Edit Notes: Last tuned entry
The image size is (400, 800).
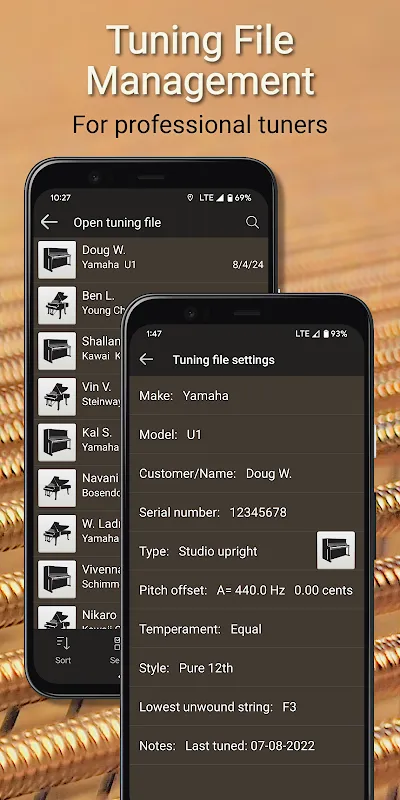click(246, 745)
